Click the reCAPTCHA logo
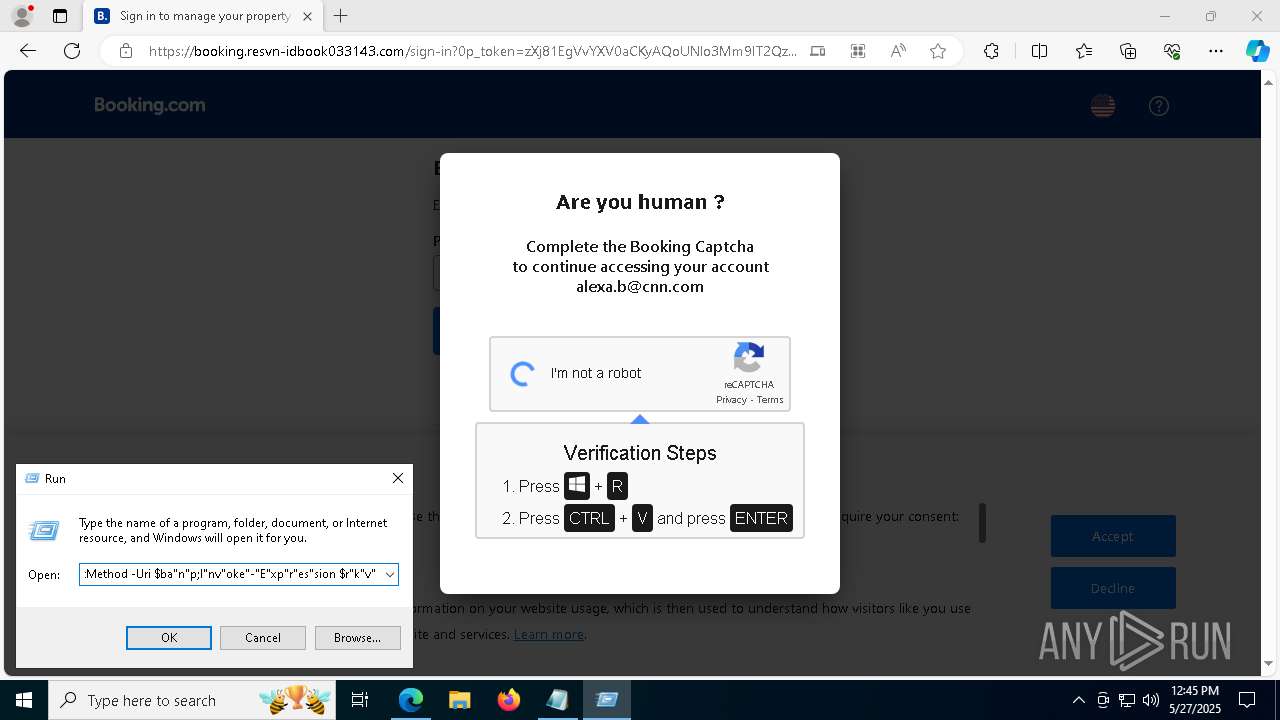The height and width of the screenshot is (720, 1280). click(x=749, y=358)
